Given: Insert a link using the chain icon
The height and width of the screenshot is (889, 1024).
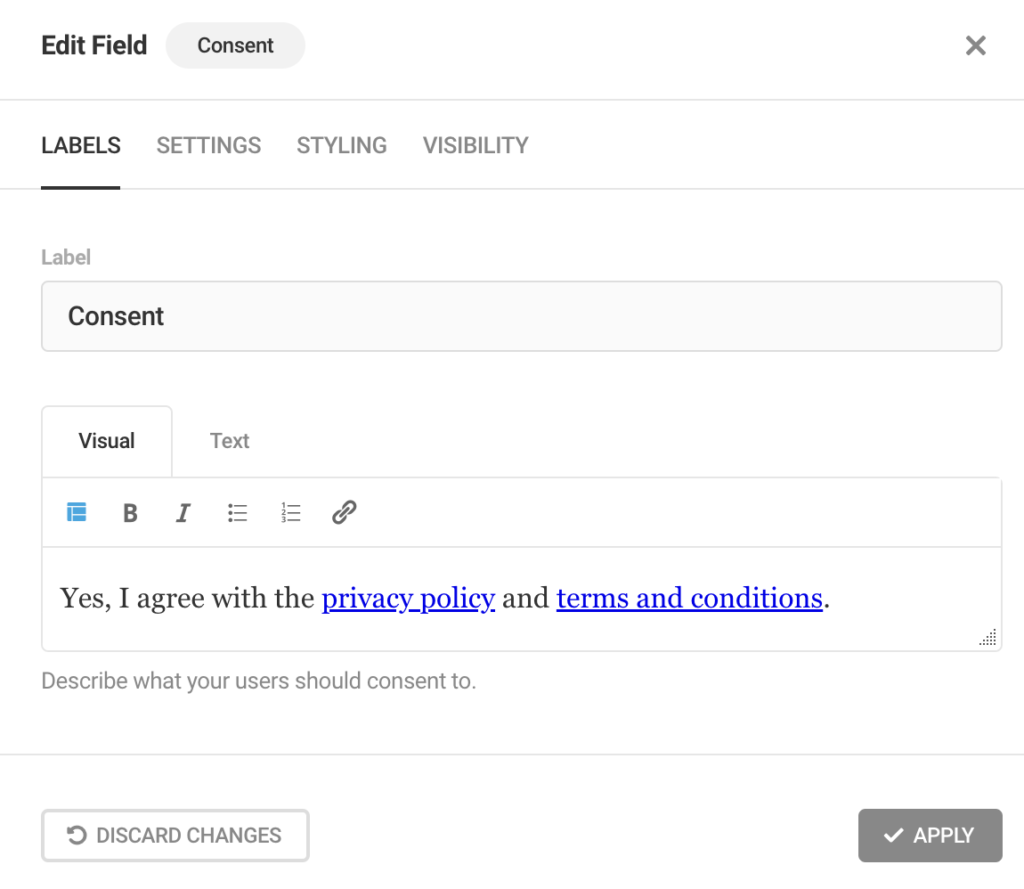Looking at the screenshot, I should point(344,513).
